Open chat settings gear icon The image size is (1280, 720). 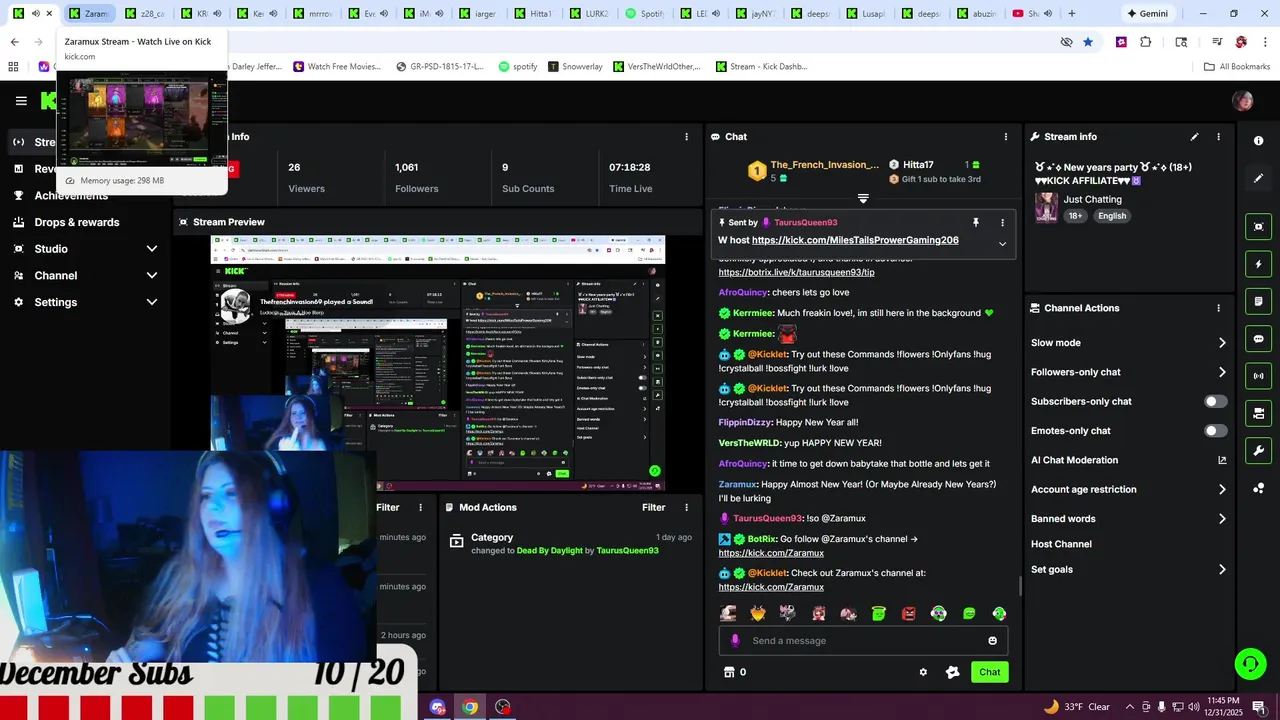[923, 672]
